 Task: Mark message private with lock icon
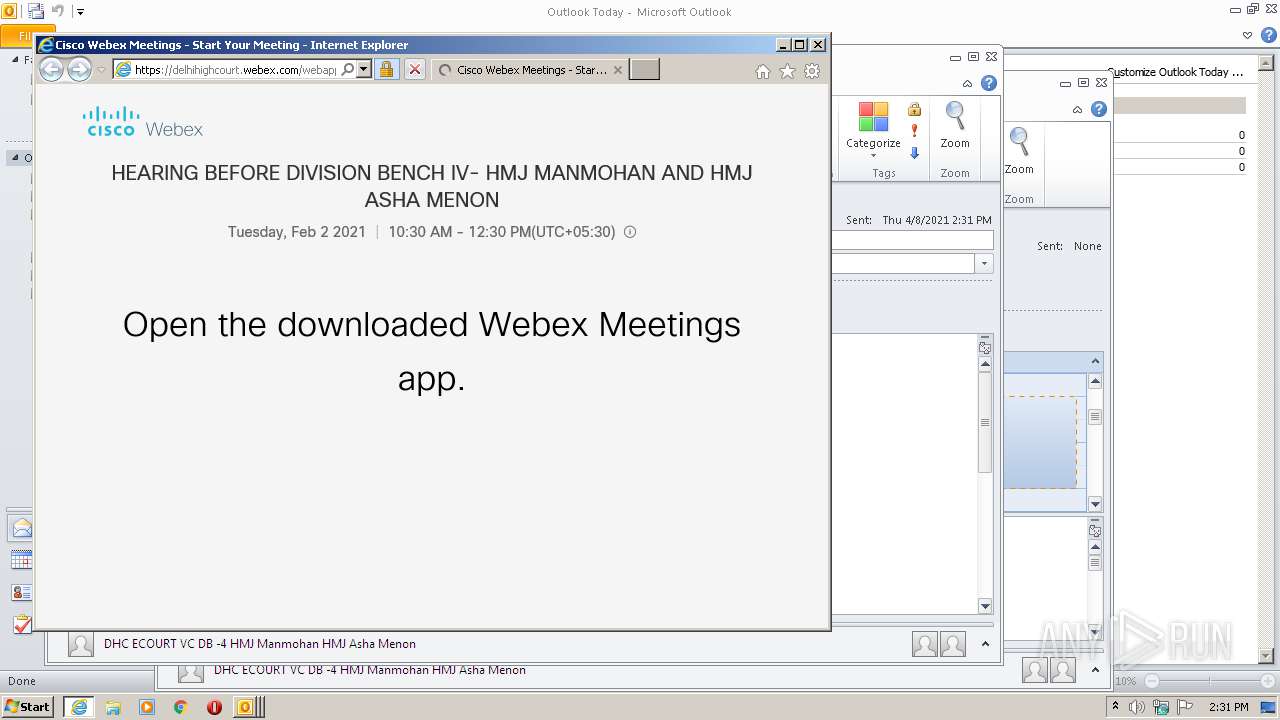pos(914,110)
